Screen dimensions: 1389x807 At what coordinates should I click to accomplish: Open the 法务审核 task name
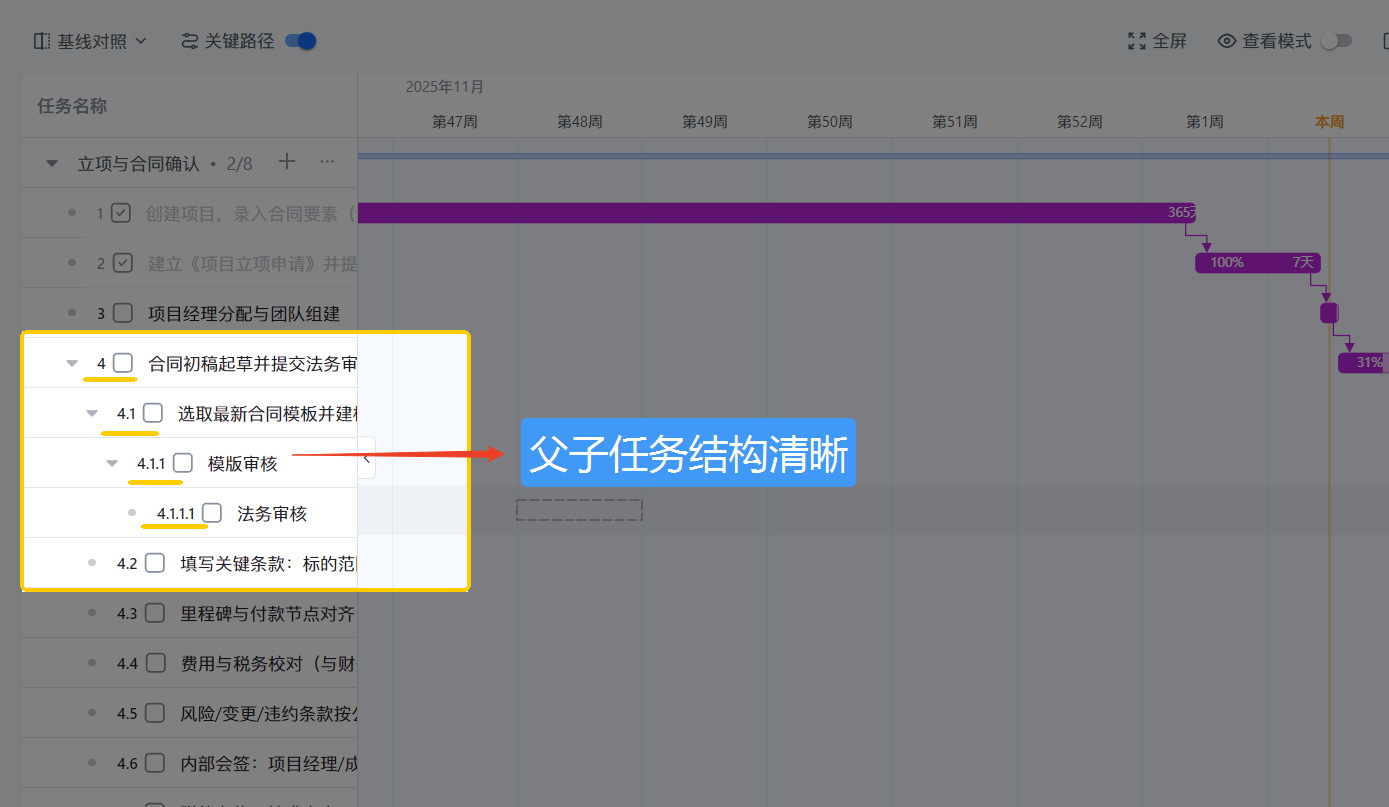[272, 512]
